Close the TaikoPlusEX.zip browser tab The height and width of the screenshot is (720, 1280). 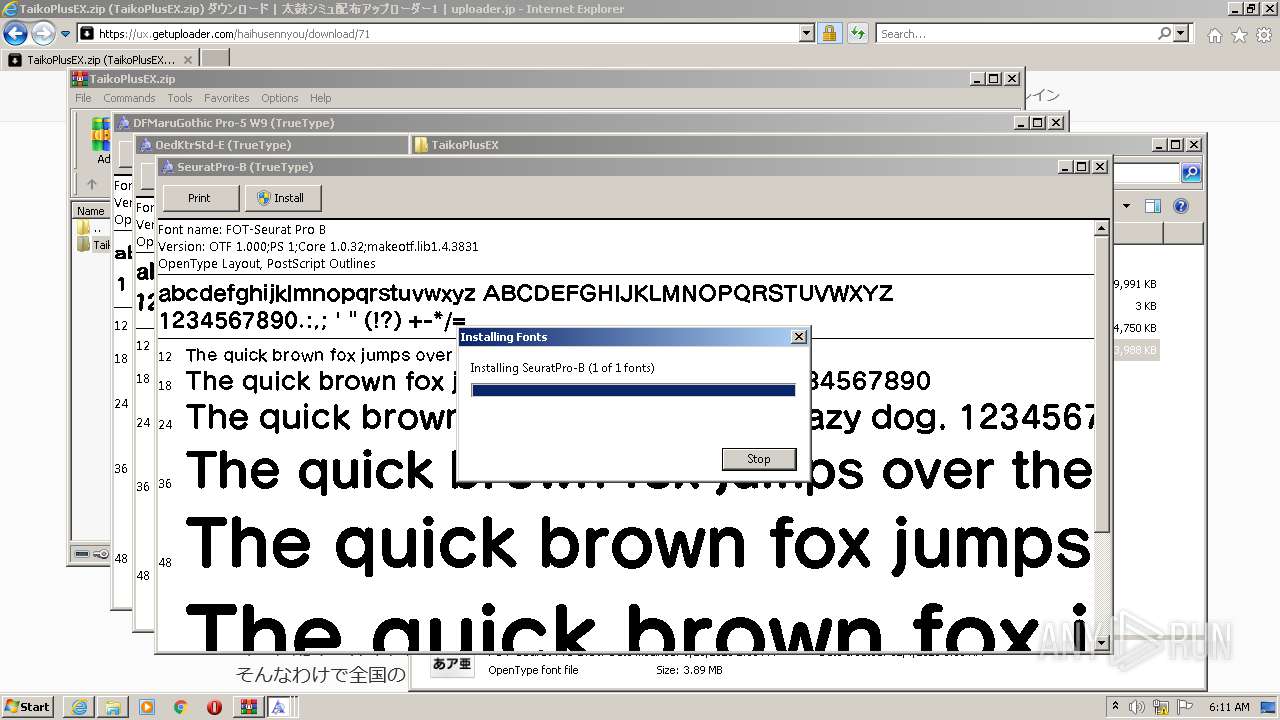point(188,60)
